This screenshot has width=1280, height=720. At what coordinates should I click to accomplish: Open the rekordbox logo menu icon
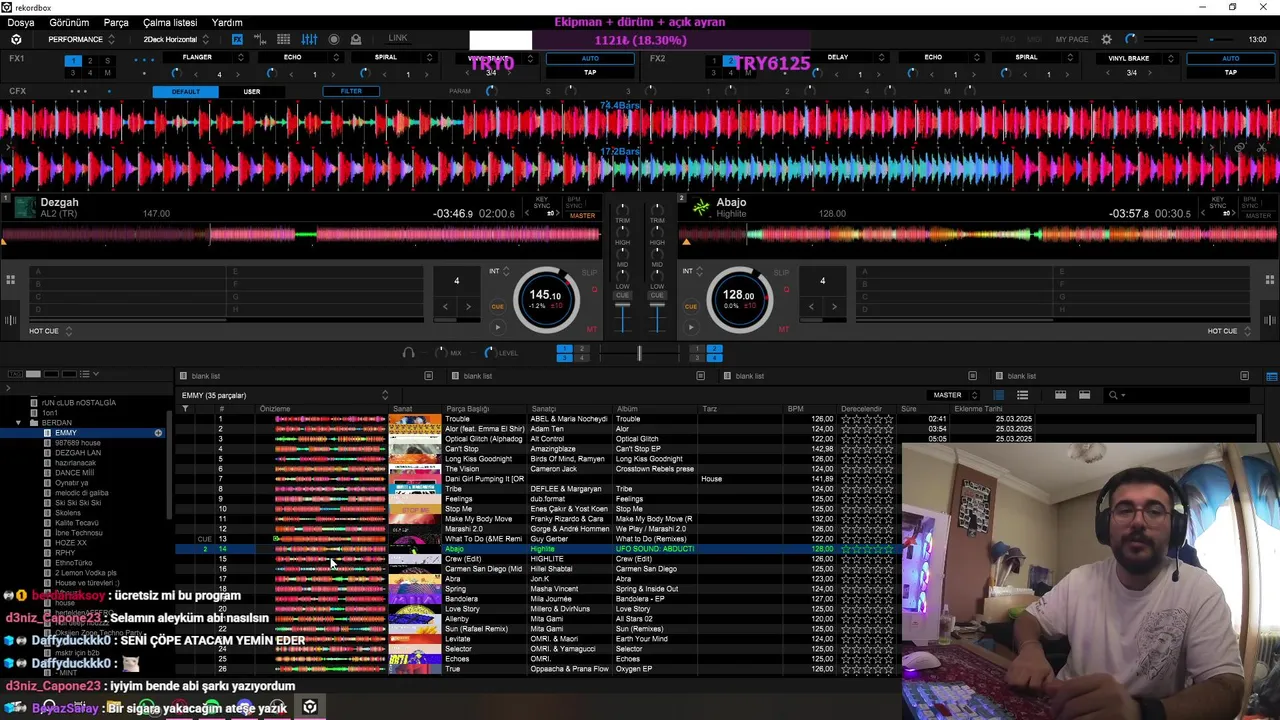point(16,39)
